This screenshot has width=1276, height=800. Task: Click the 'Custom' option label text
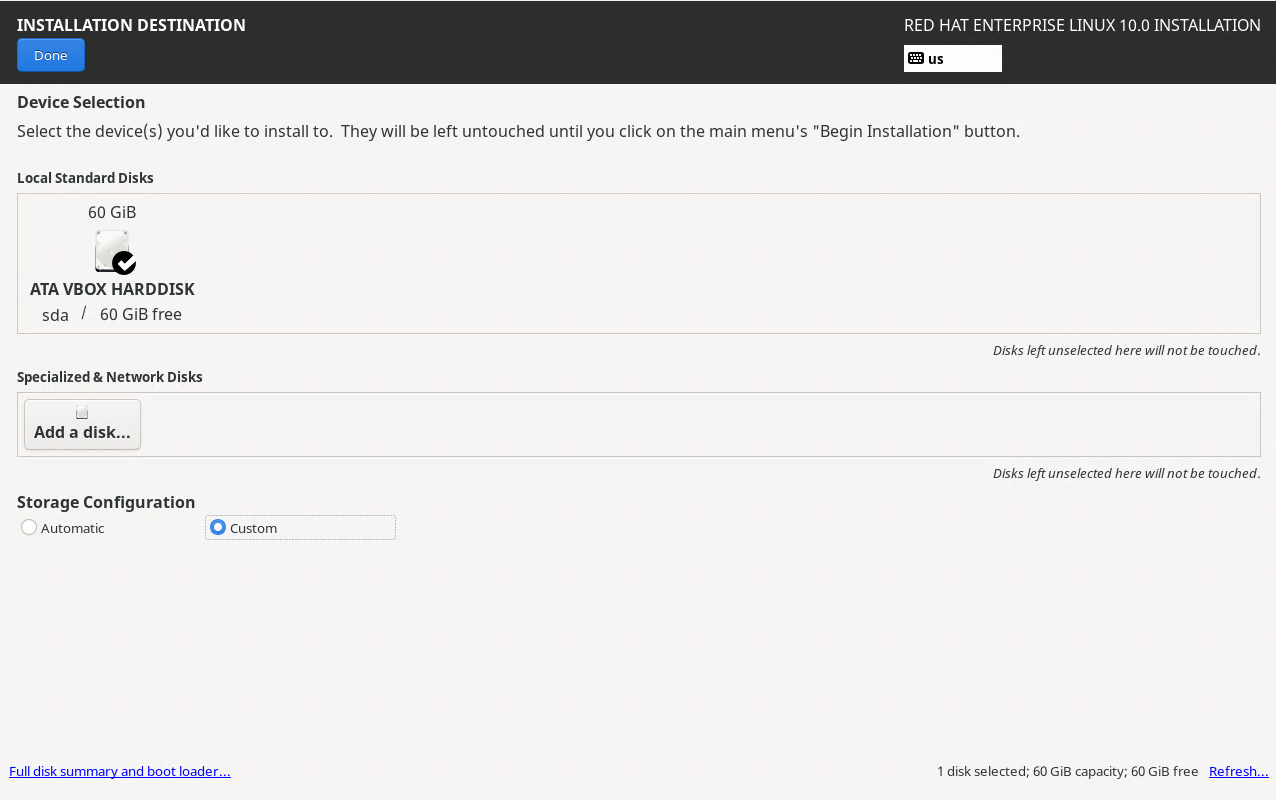[x=253, y=528]
